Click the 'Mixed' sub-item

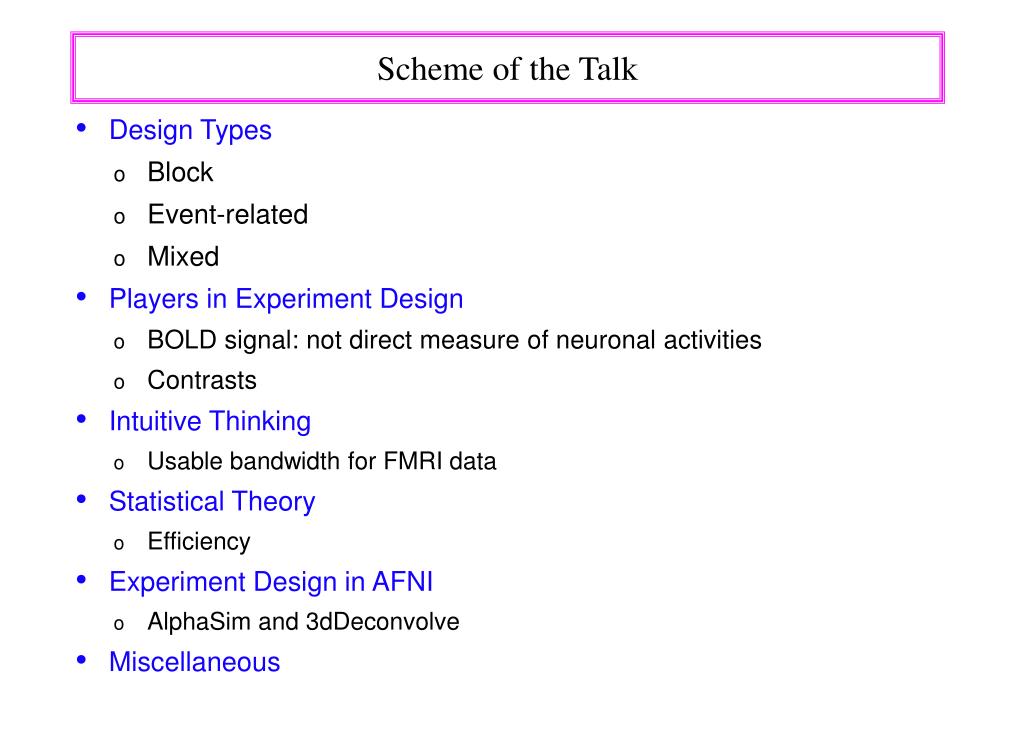[183, 256]
